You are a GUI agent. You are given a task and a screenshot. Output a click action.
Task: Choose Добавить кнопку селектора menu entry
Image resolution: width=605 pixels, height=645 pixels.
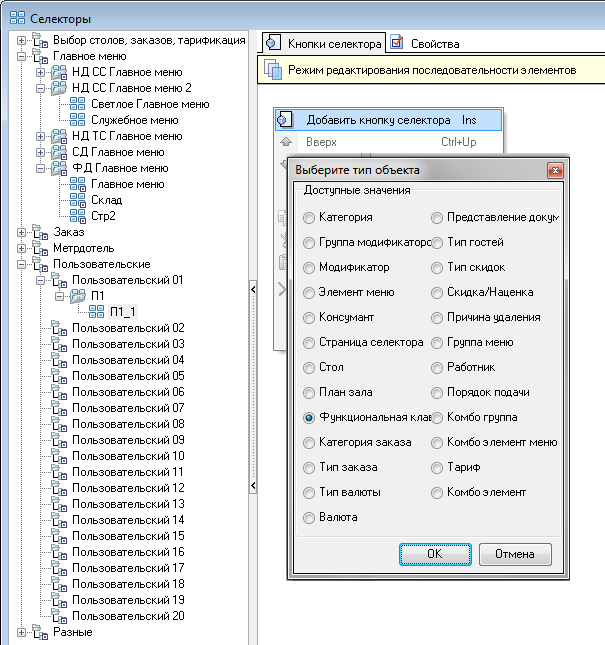[x=378, y=120]
